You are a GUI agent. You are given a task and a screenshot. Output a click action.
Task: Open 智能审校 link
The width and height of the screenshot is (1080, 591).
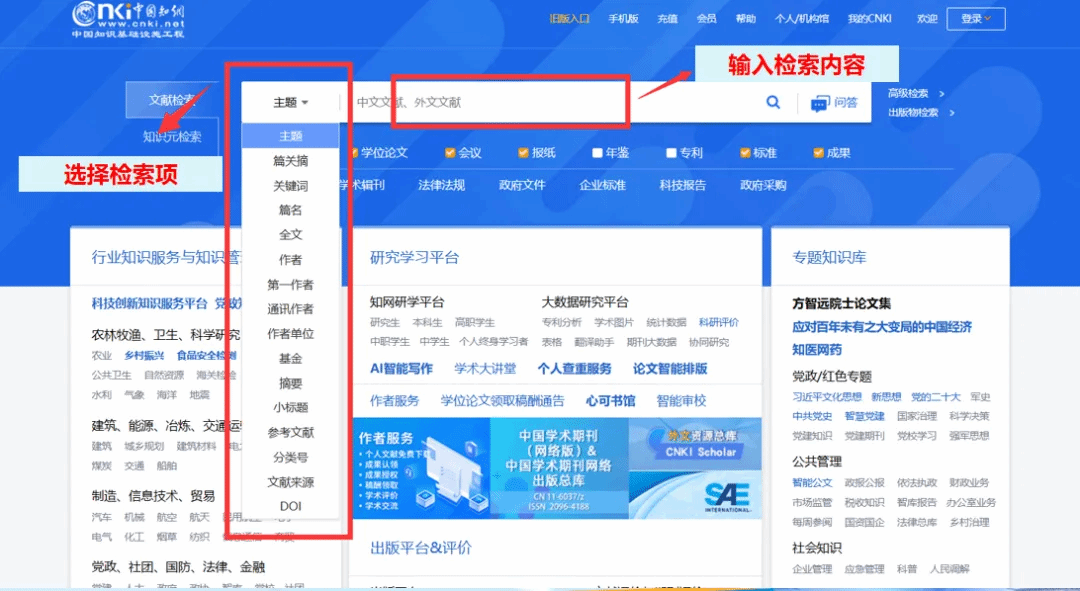pos(681,401)
